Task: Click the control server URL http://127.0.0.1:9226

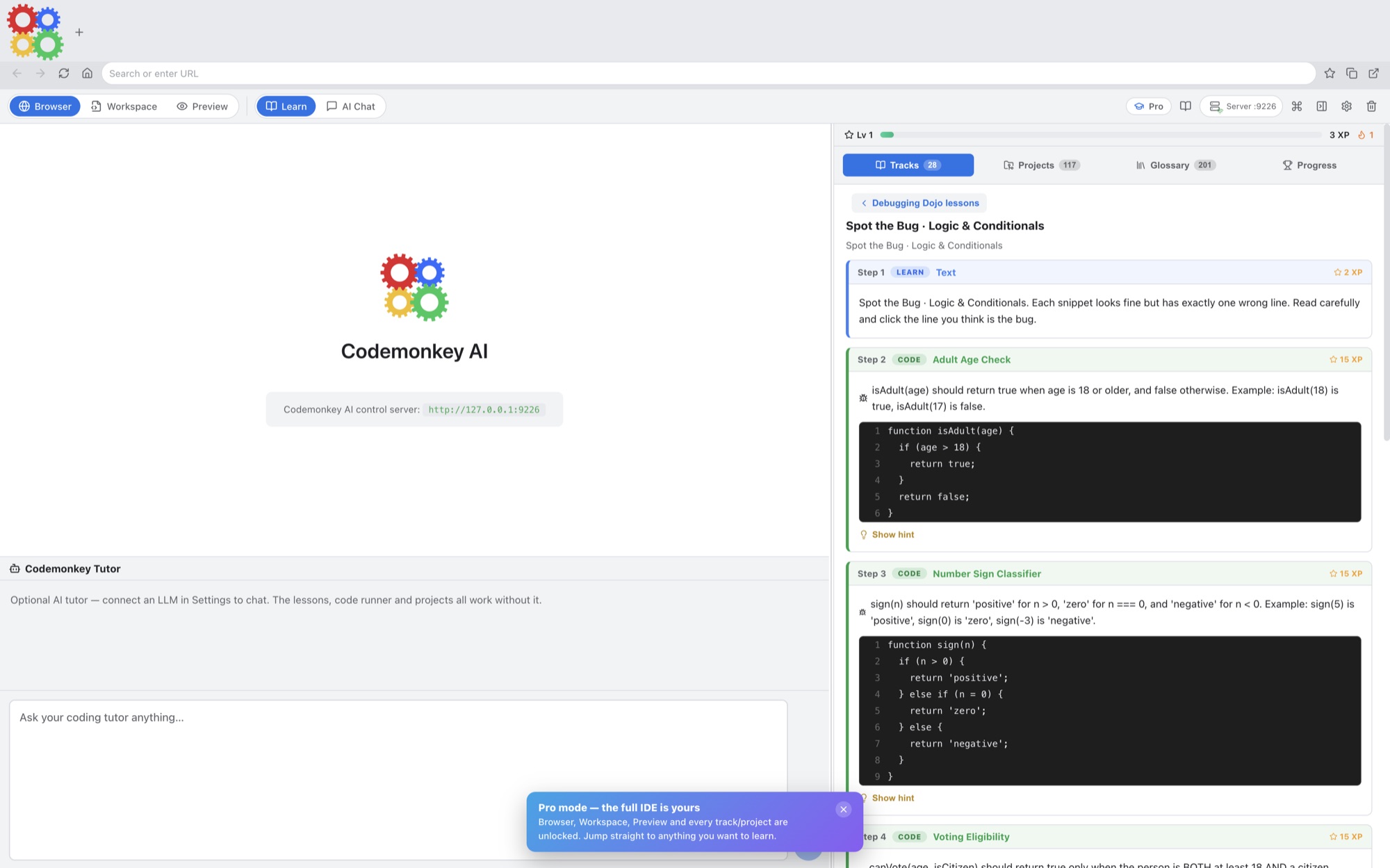Action: pos(484,409)
